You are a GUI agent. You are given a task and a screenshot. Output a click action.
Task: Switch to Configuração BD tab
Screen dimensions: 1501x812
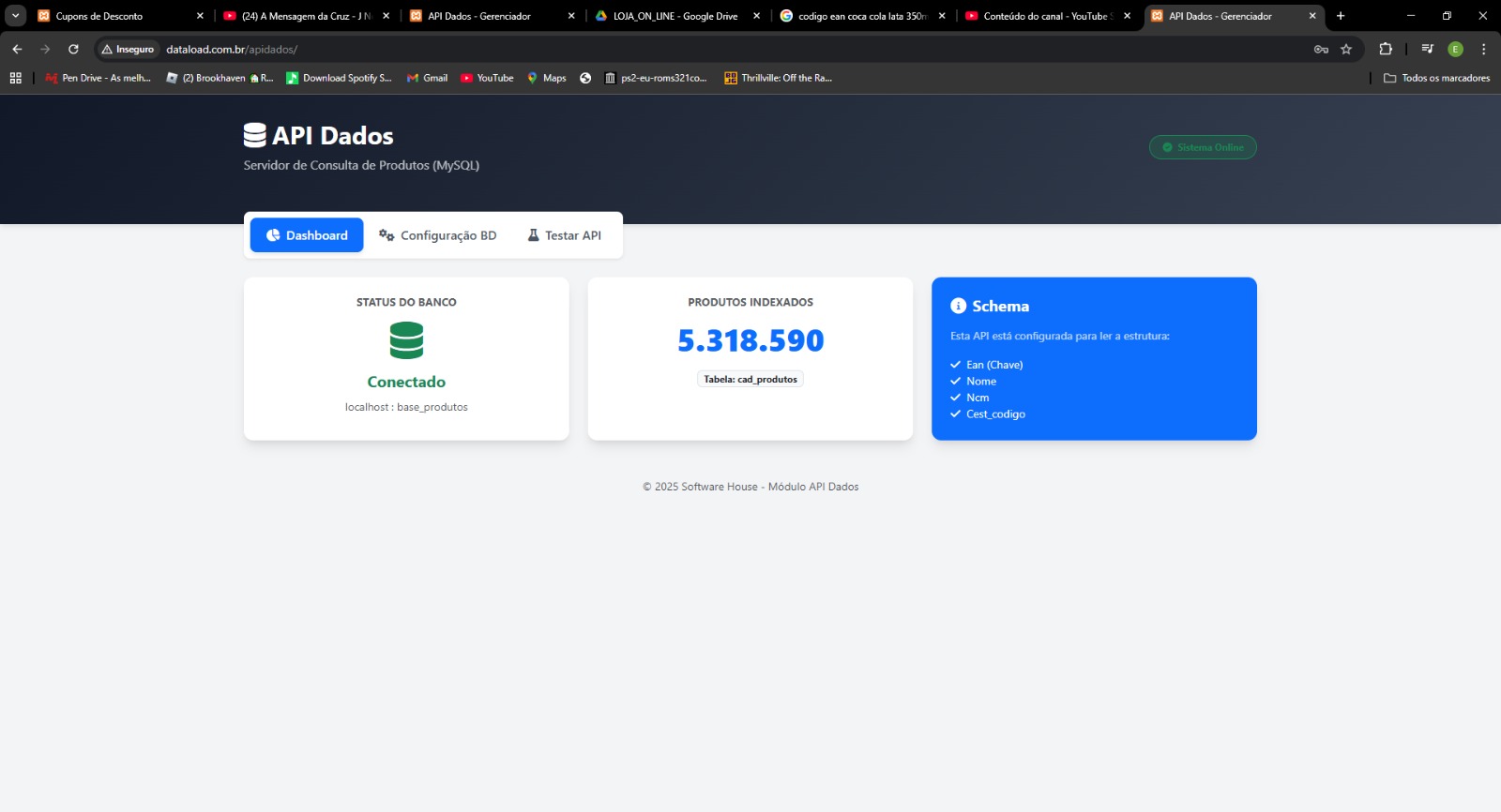(437, 235)
